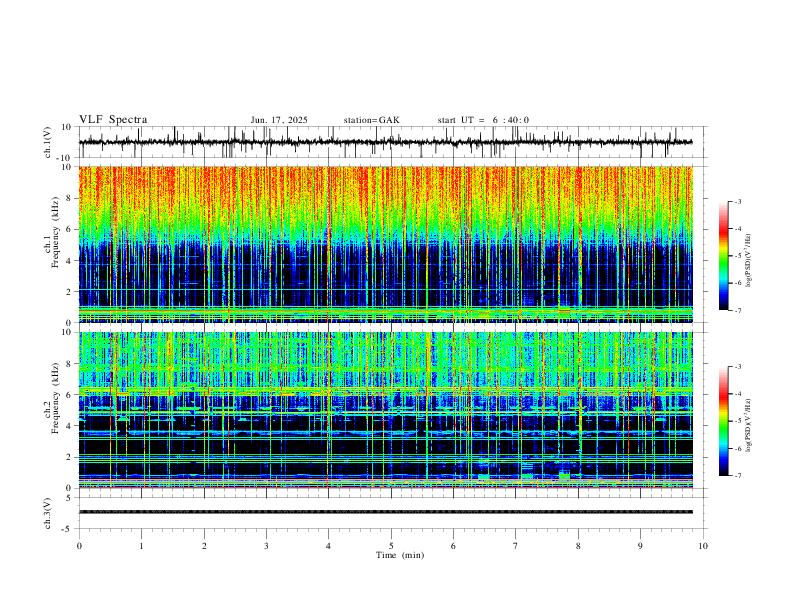Click the "ch.3(V)" axis label
The image size is (792, 612).
tap(48, 513)
